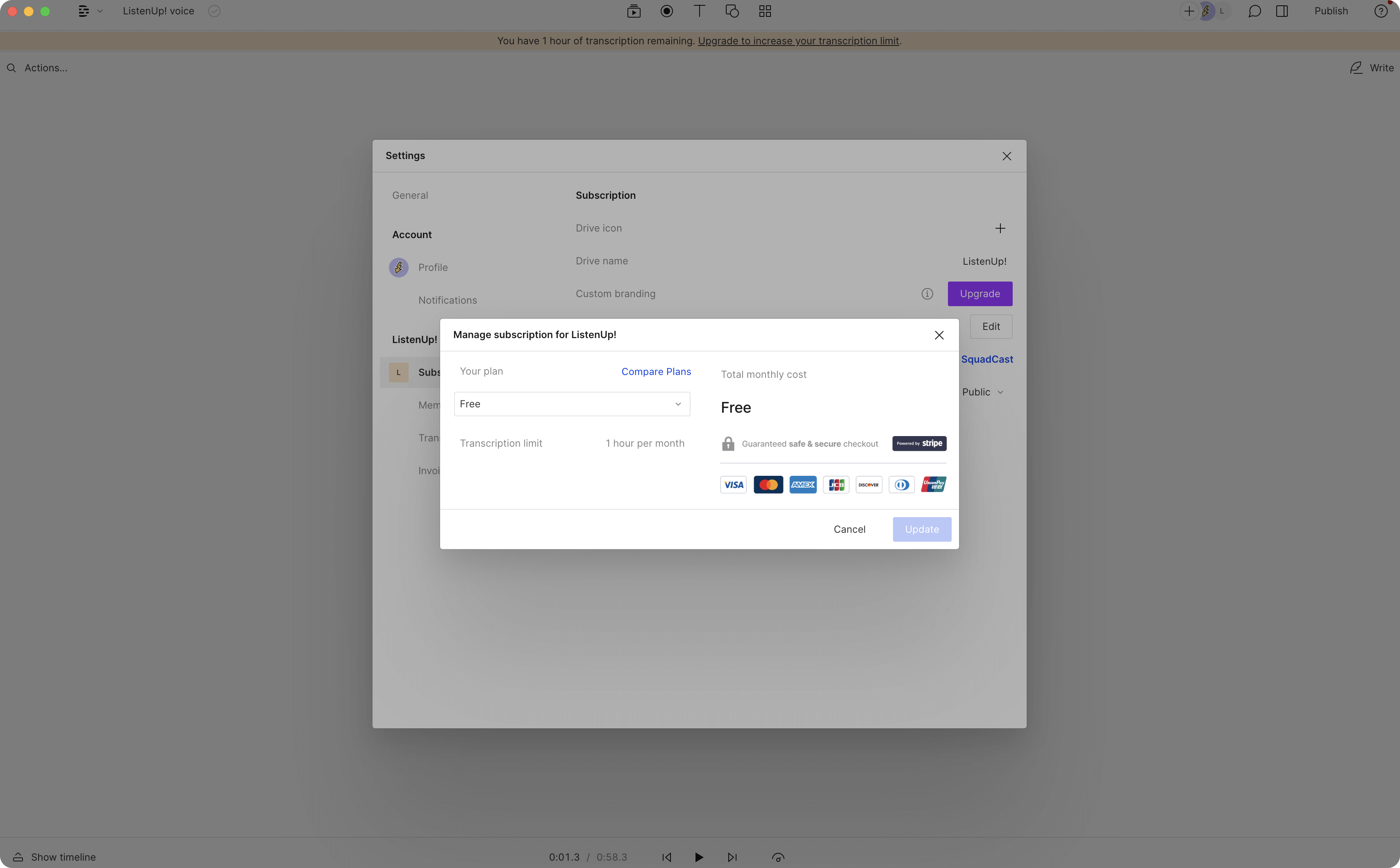Click the add collaborator plus icon
Screen dimensions: 1400x868
pos(1189,11)
